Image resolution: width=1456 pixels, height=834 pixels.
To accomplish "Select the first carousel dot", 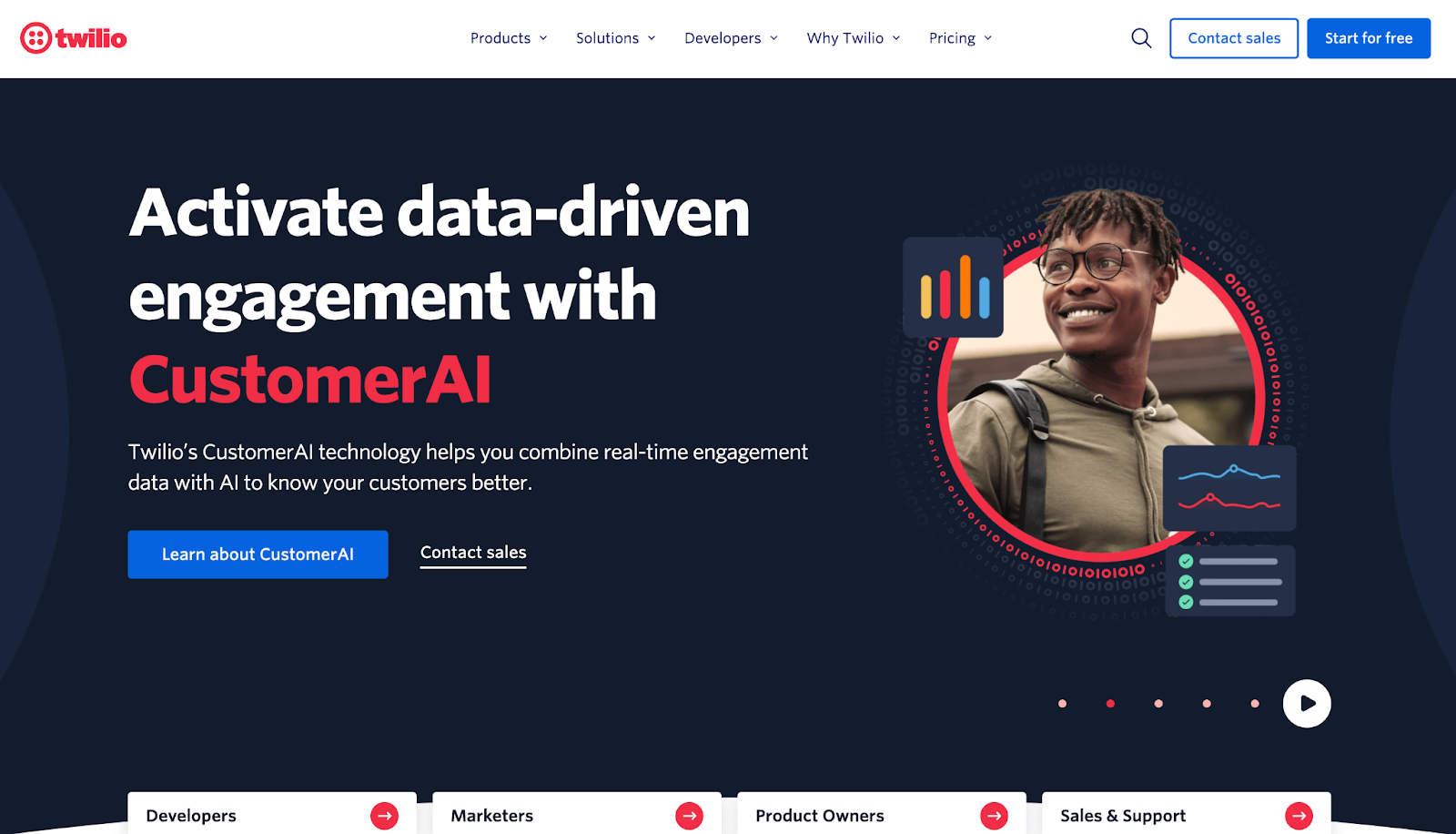I will click(x=1062, y=704).
